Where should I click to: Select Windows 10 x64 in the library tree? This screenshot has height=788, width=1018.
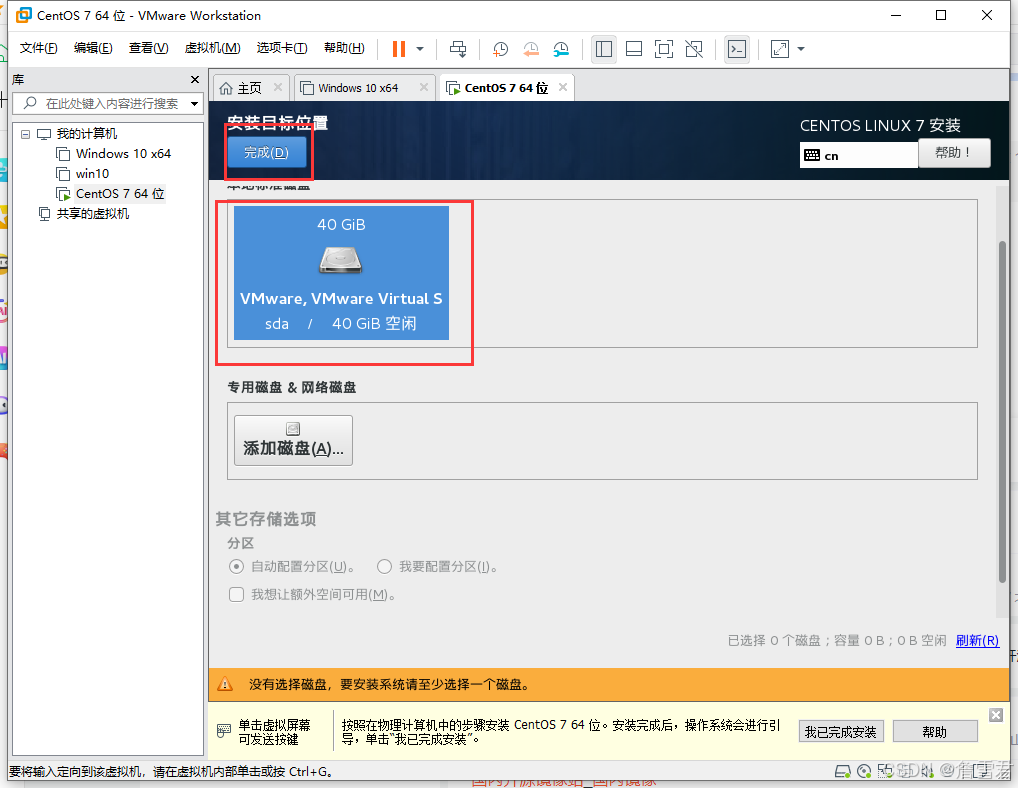(x=123, y=154)
